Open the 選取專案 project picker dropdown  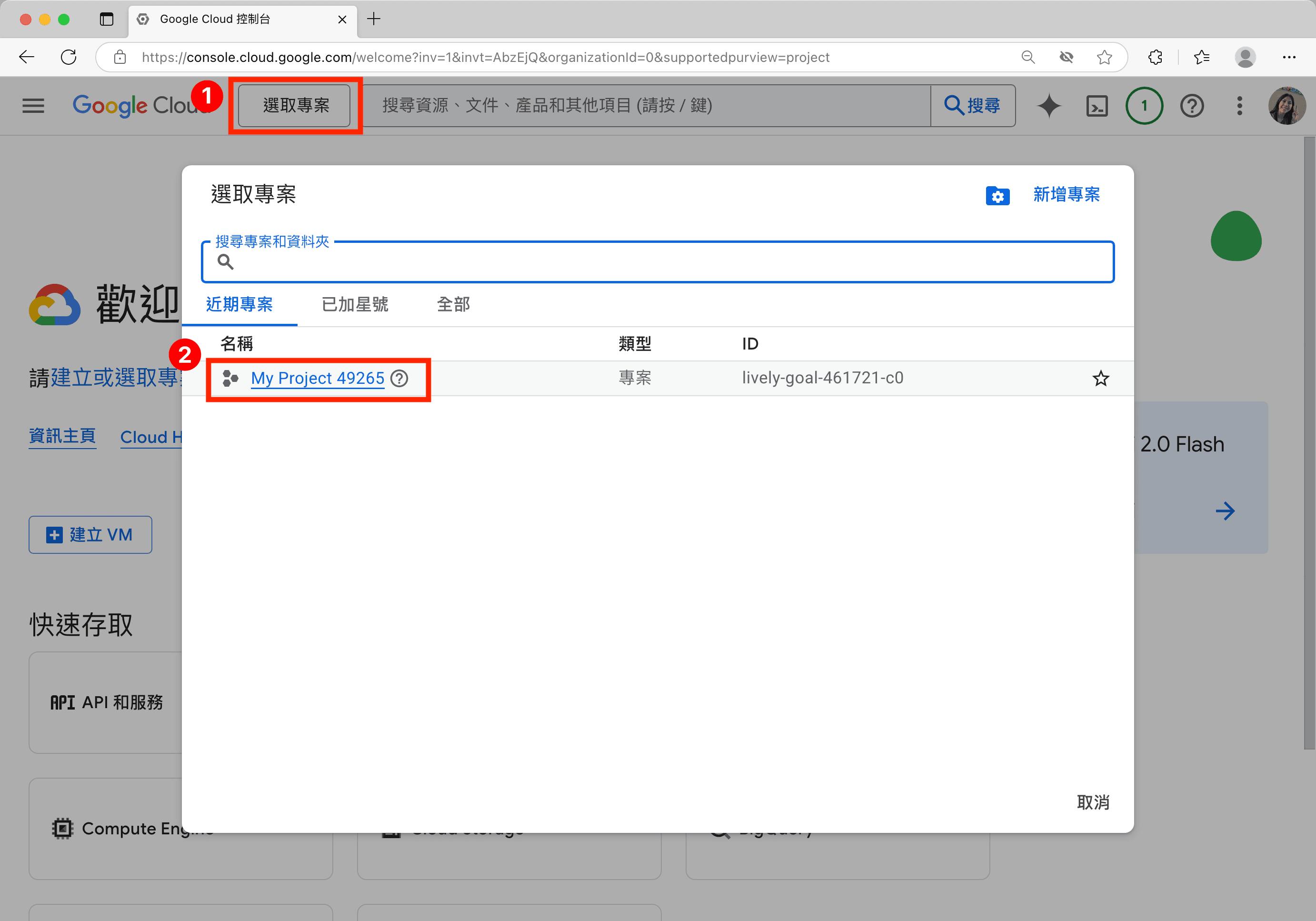pyautogui.click(x=295, y=105)
